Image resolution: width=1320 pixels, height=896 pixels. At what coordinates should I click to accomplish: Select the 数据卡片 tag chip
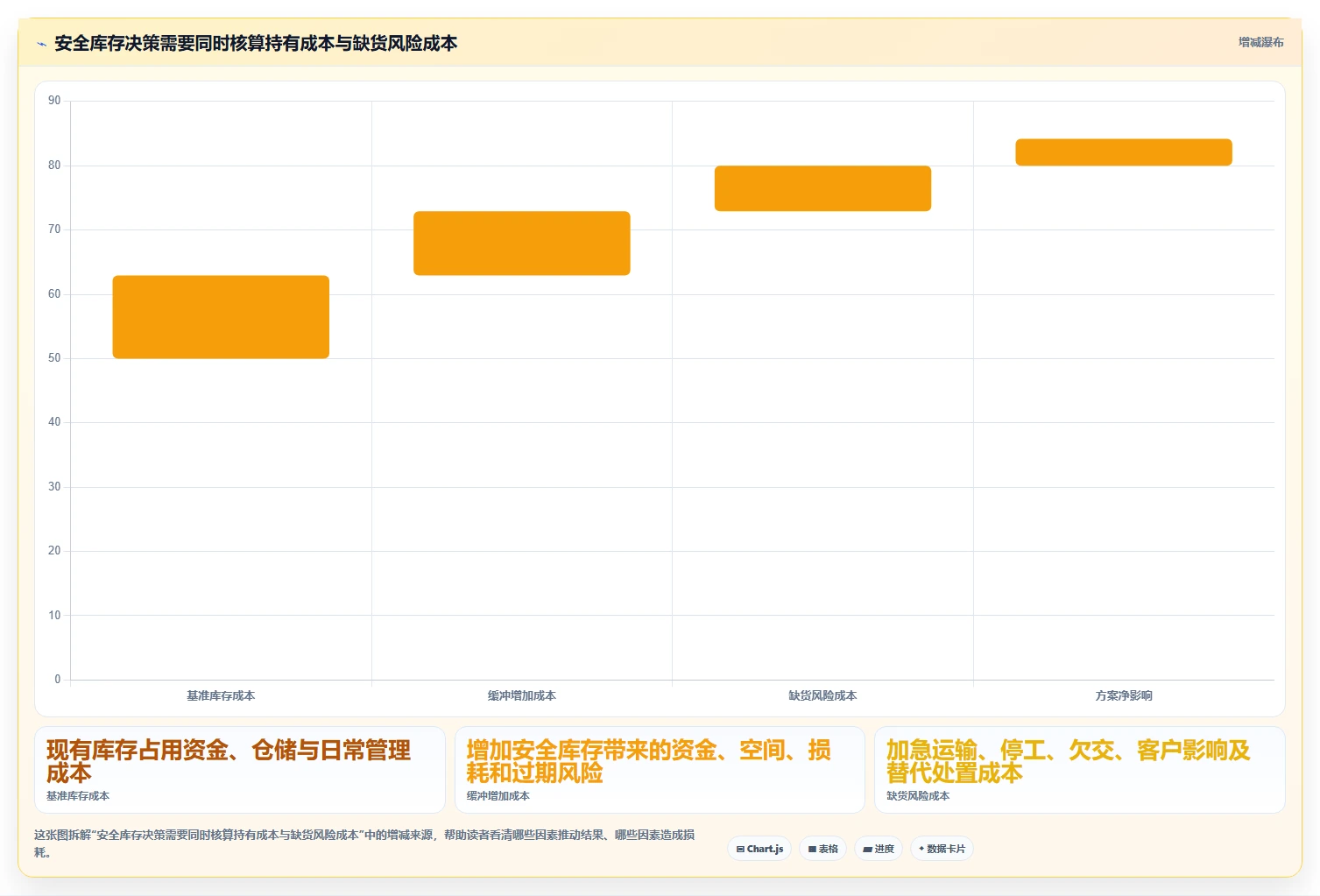(942, 849)
